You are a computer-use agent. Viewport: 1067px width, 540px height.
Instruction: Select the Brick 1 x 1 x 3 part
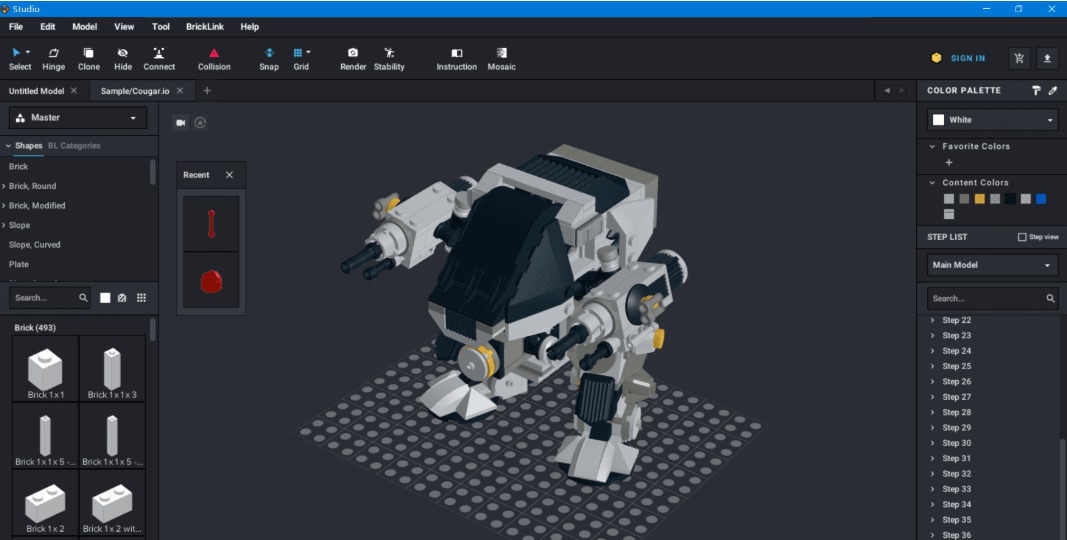(x=112, y=369)
